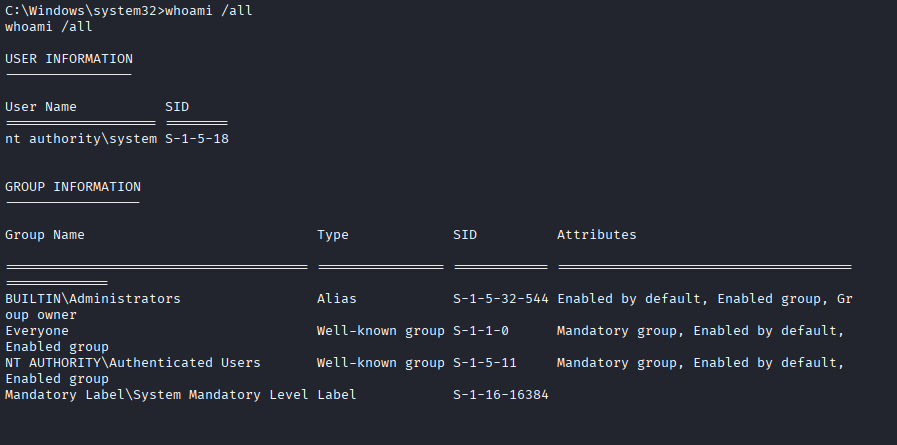Click the Everyone group name
Screen dimensions: 897x445
tap(37, 331)
